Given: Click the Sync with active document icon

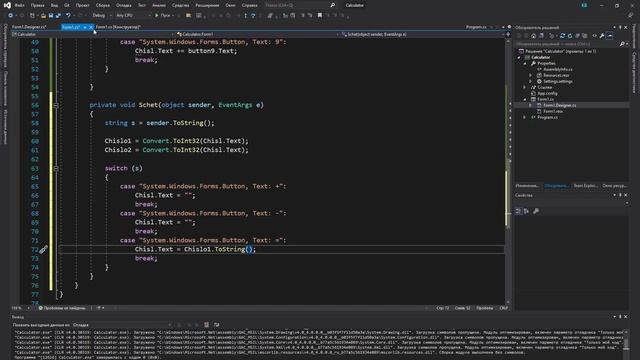Looking at the screenshot, I should (x=562, y=36).
